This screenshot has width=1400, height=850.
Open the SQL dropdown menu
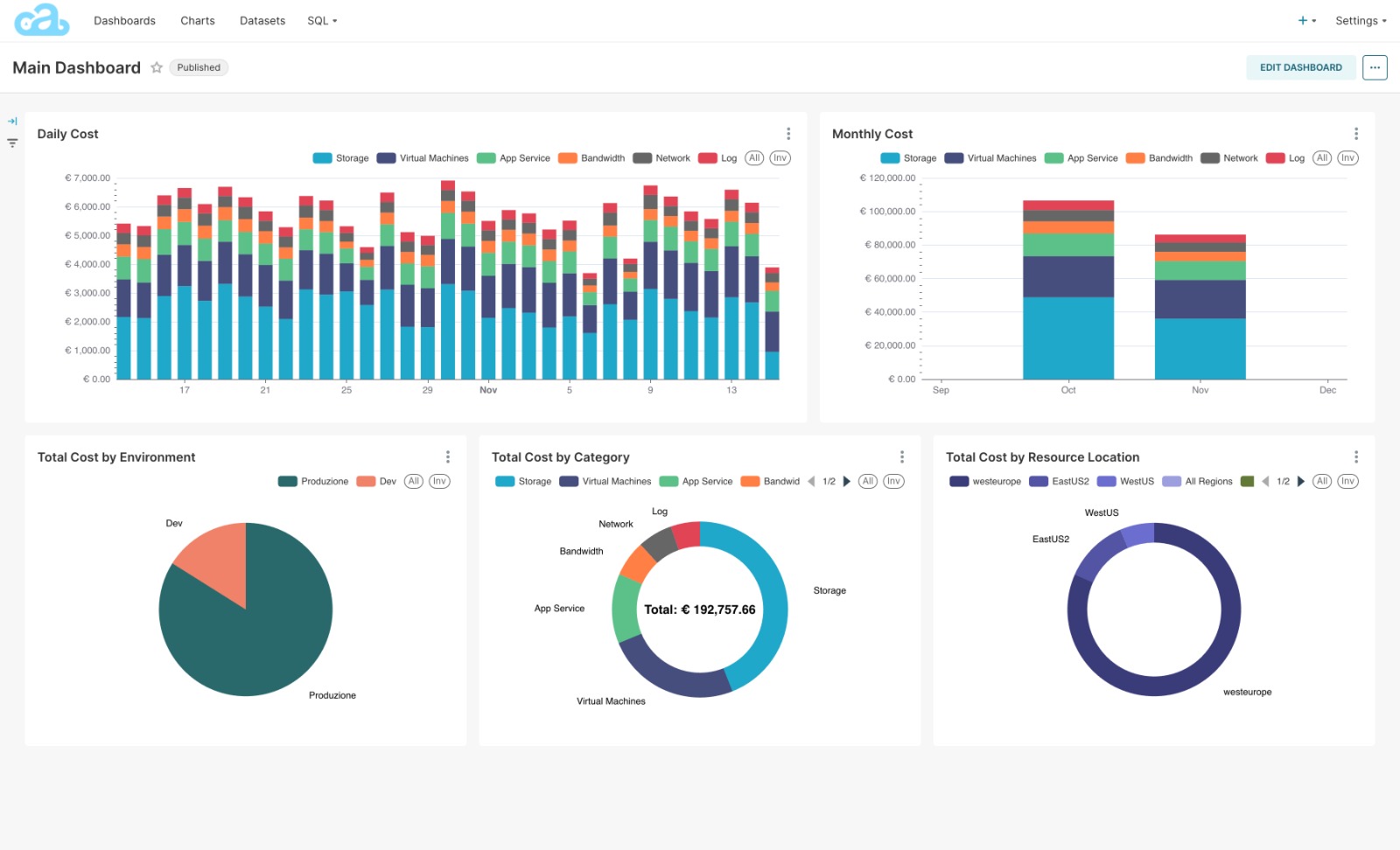322,21
